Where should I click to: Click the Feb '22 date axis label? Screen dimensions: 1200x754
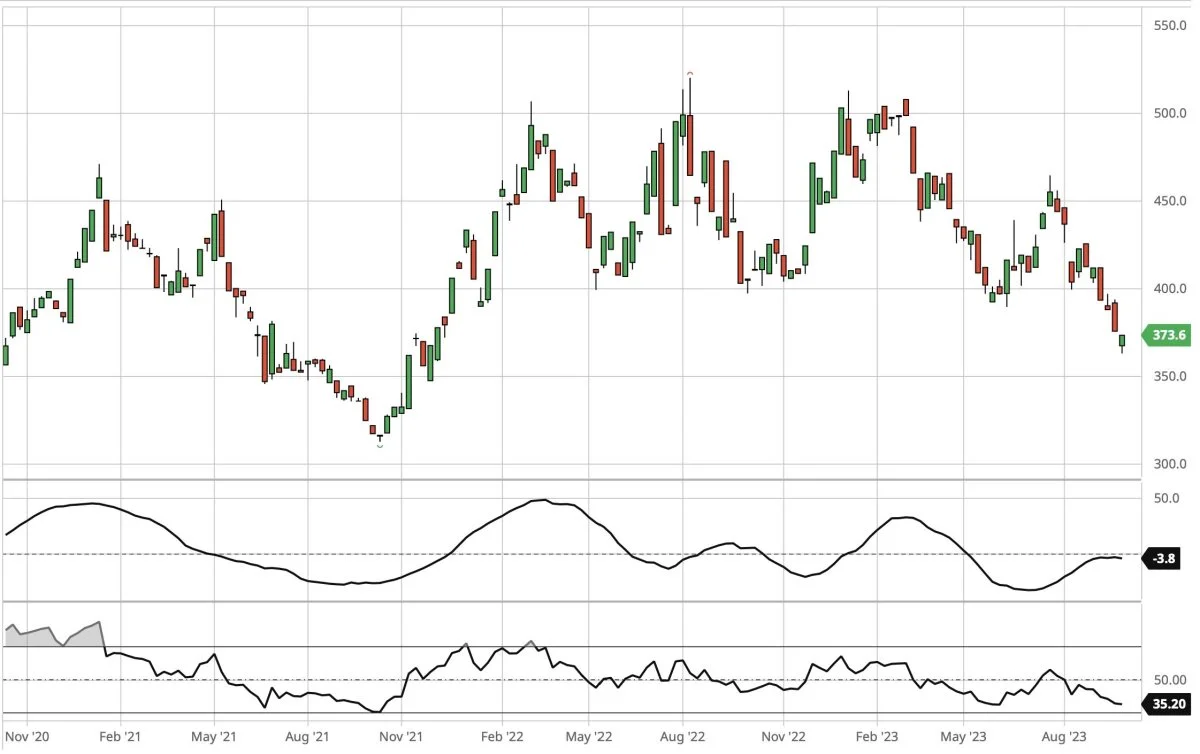click(504, 738)
